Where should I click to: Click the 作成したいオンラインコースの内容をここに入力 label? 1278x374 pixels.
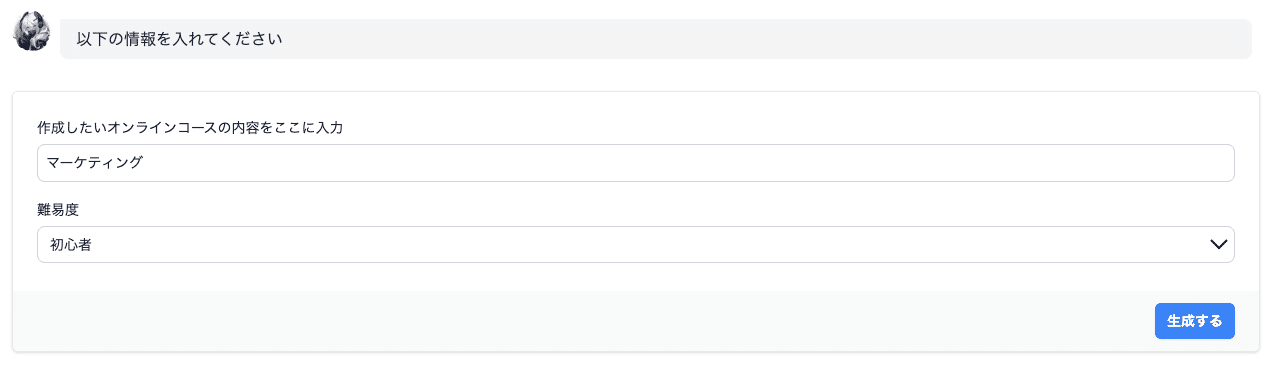190,128
